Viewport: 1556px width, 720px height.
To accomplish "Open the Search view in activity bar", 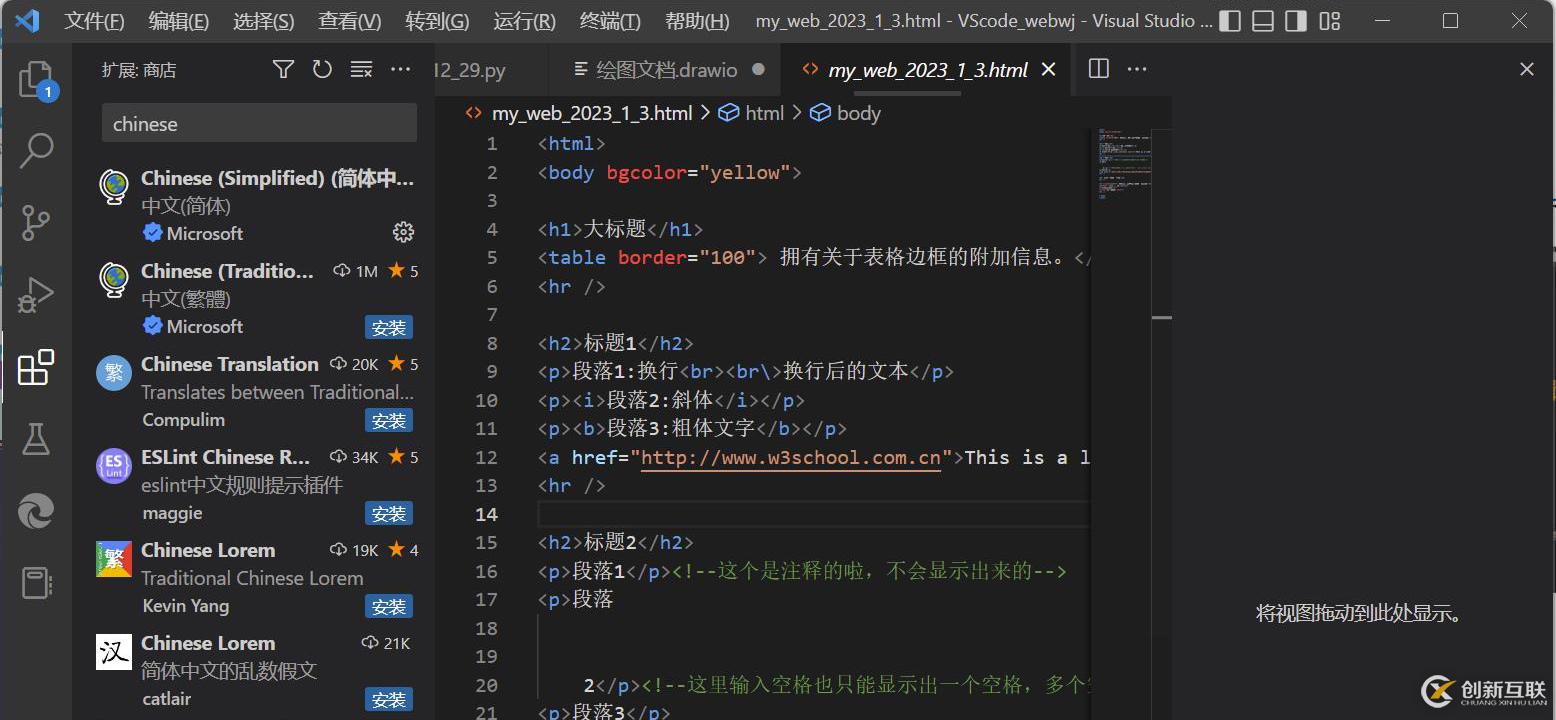I will (x=36, y=150).
